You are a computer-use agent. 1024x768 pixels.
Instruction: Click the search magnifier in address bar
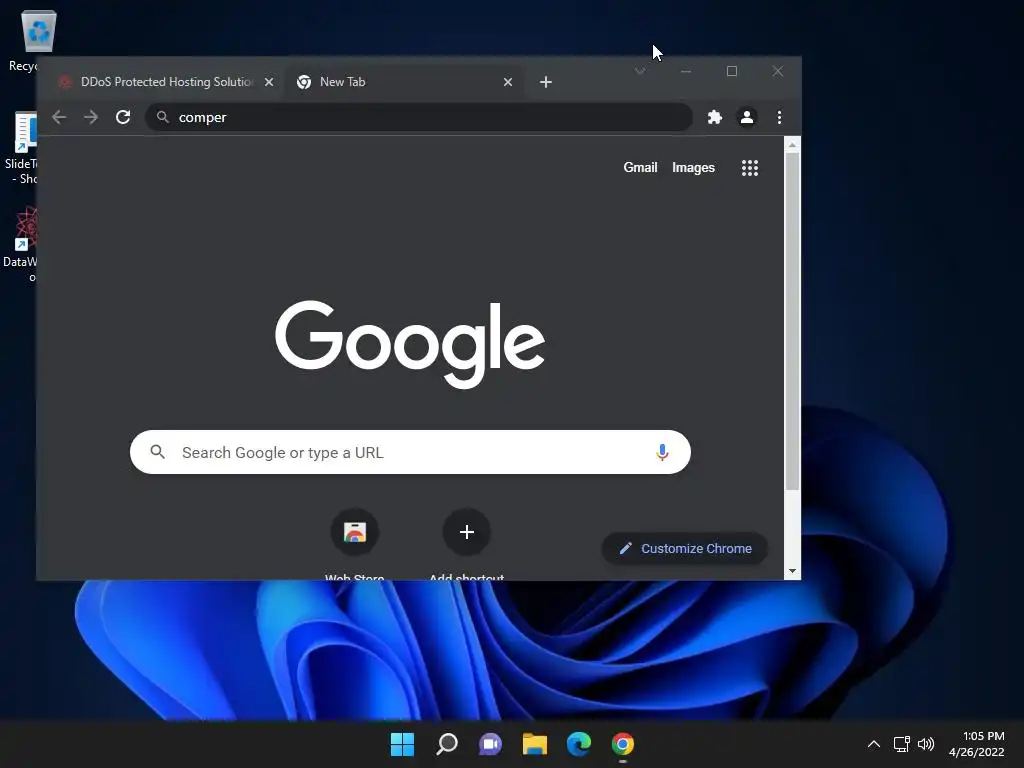point(163,118)
